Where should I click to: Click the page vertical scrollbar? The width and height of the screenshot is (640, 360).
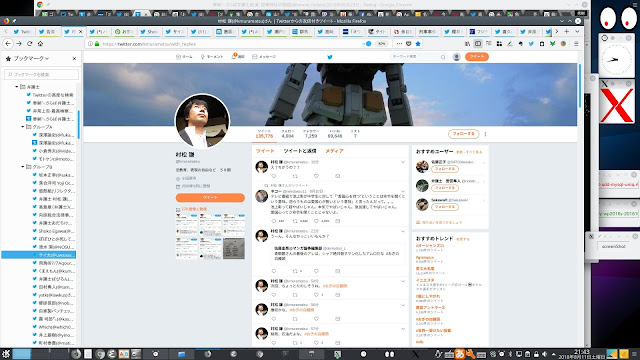580,85
